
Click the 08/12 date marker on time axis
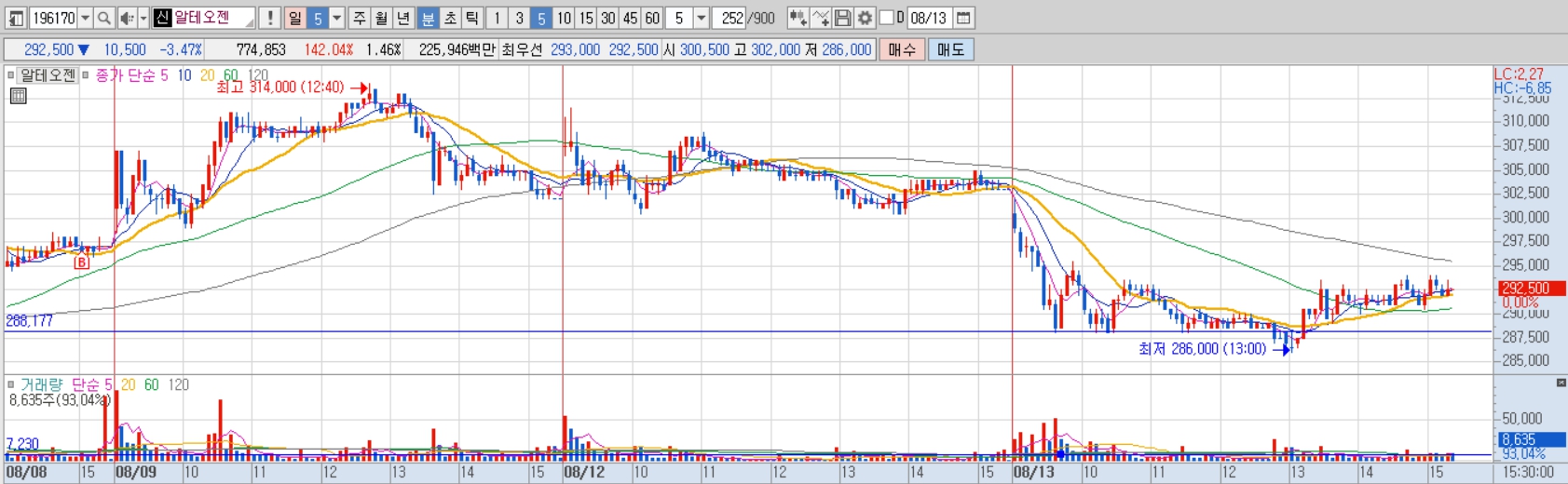tap(584, 473)
